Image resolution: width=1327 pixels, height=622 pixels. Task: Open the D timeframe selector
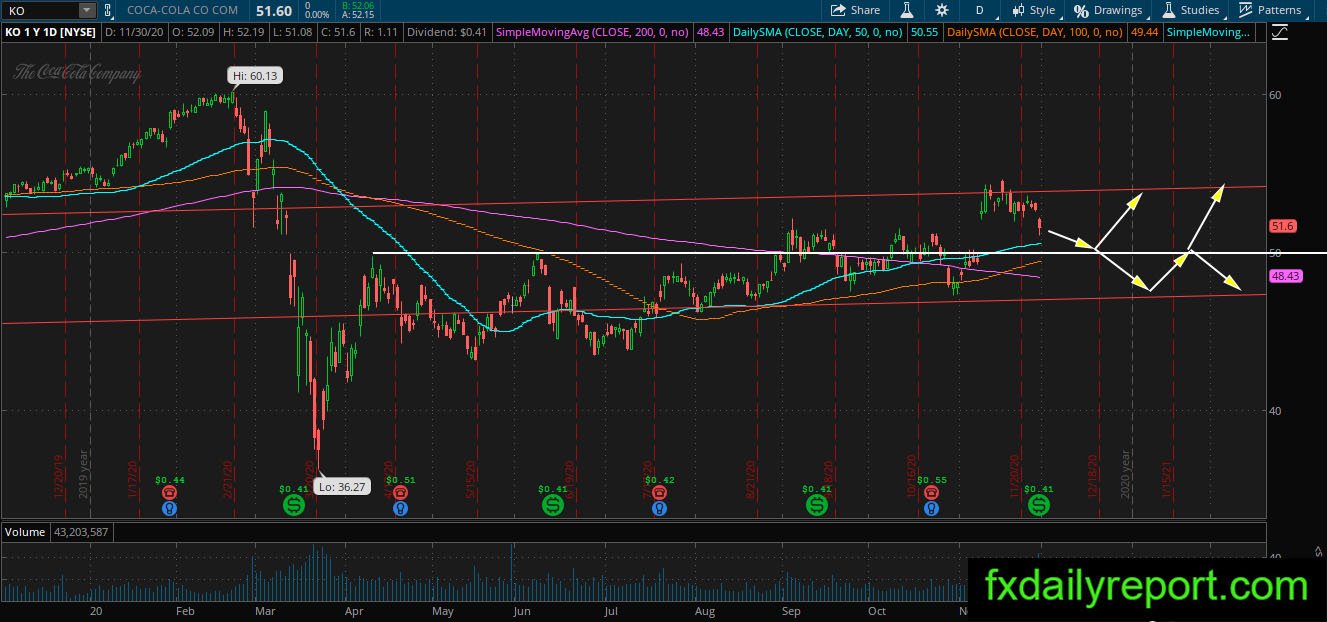pos(979,10)
